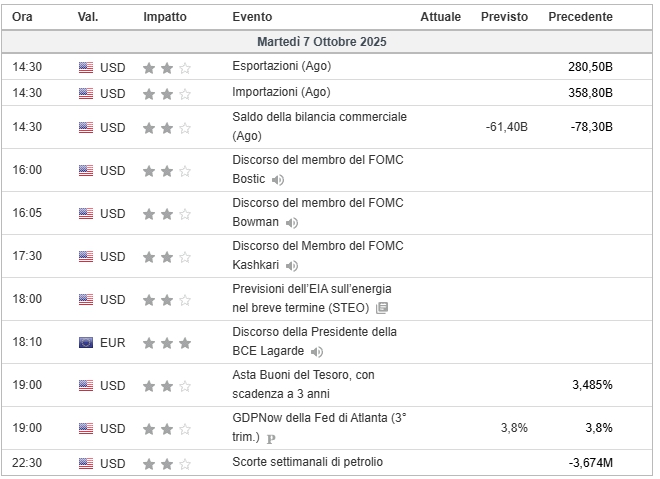This screenshot has height=479, width=660.
Task: Click speaker icon beside Lagarde speech
Action: pyautogui.click(x=317, y=352)
